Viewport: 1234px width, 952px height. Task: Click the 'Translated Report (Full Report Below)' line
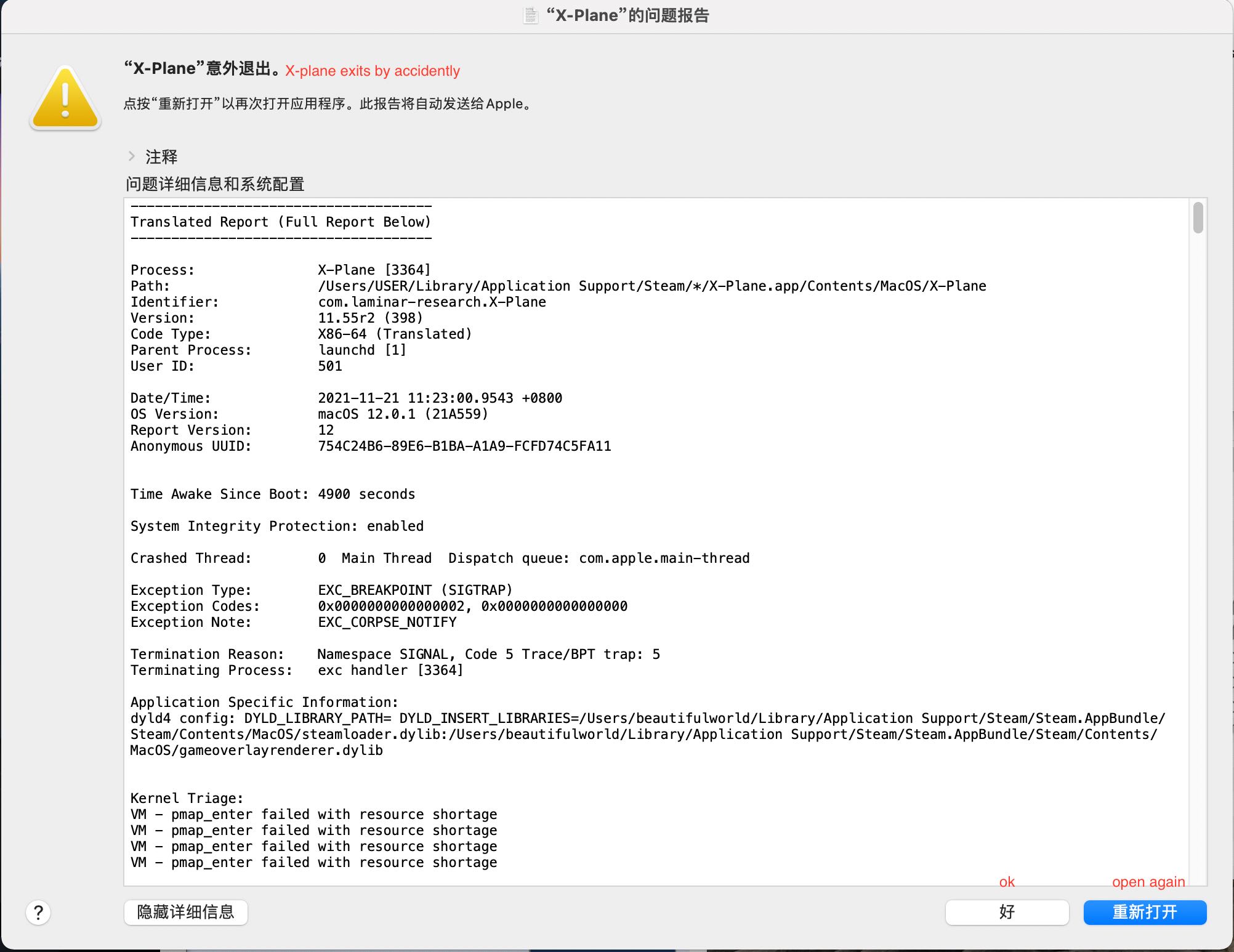pos(281,222)
